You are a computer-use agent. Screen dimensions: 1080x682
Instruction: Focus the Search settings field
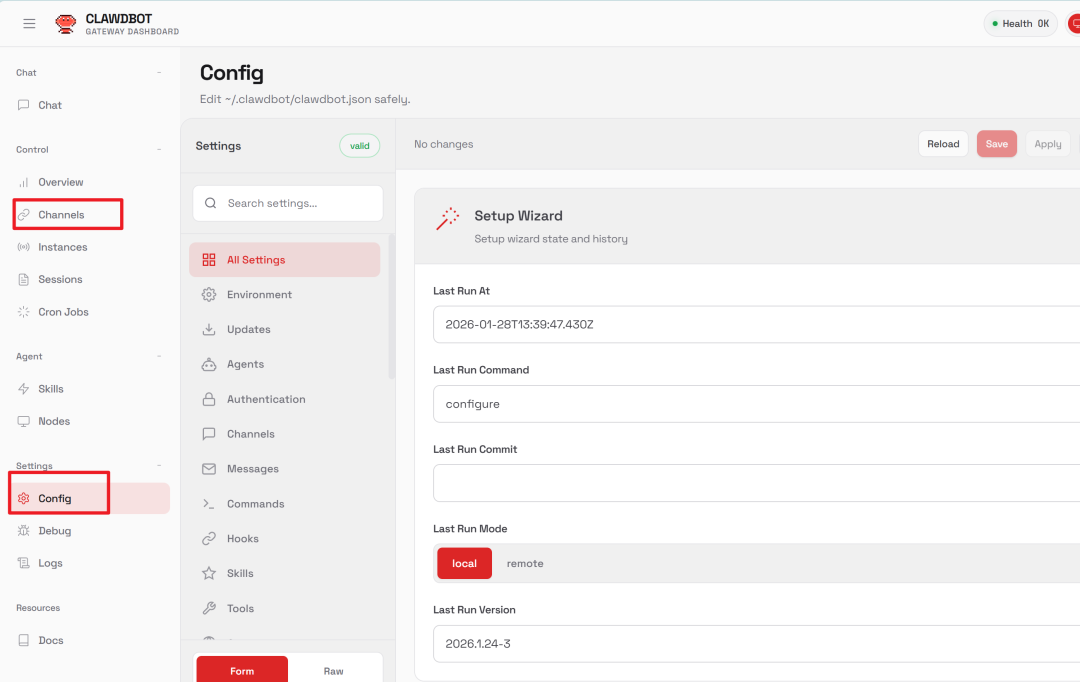point(288,203)
